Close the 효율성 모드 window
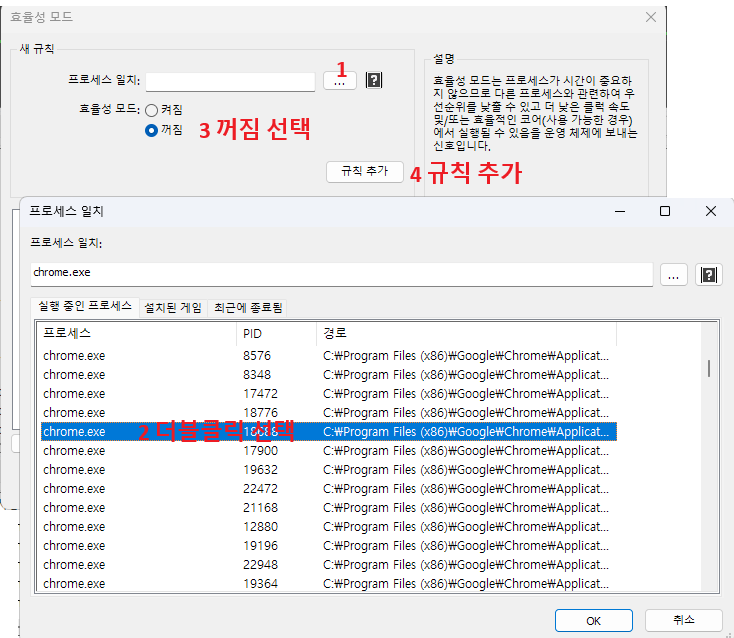The image size is (734, 638). (x=651, y=17)
